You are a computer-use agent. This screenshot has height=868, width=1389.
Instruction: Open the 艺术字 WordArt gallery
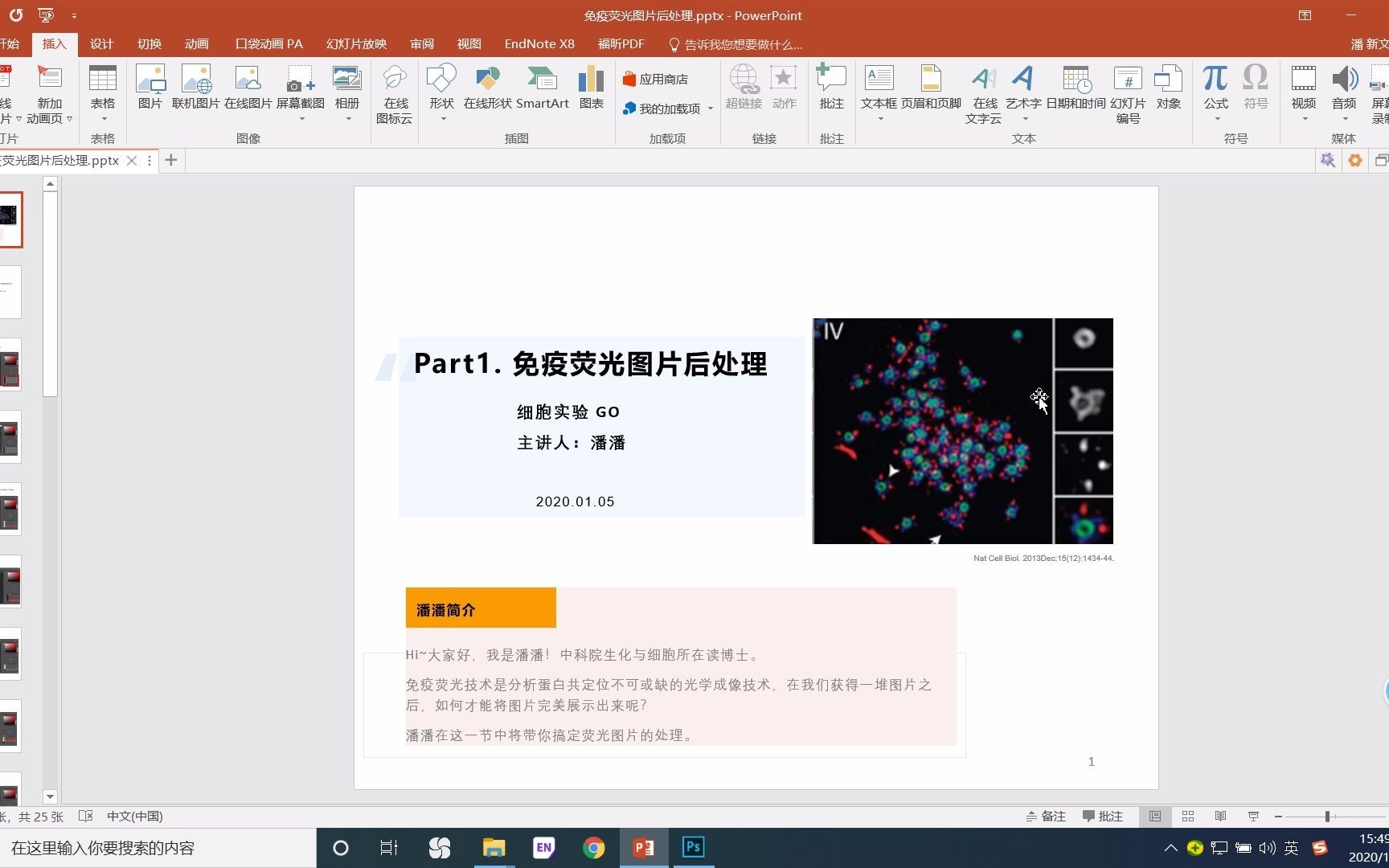[x=1023, y=87]
